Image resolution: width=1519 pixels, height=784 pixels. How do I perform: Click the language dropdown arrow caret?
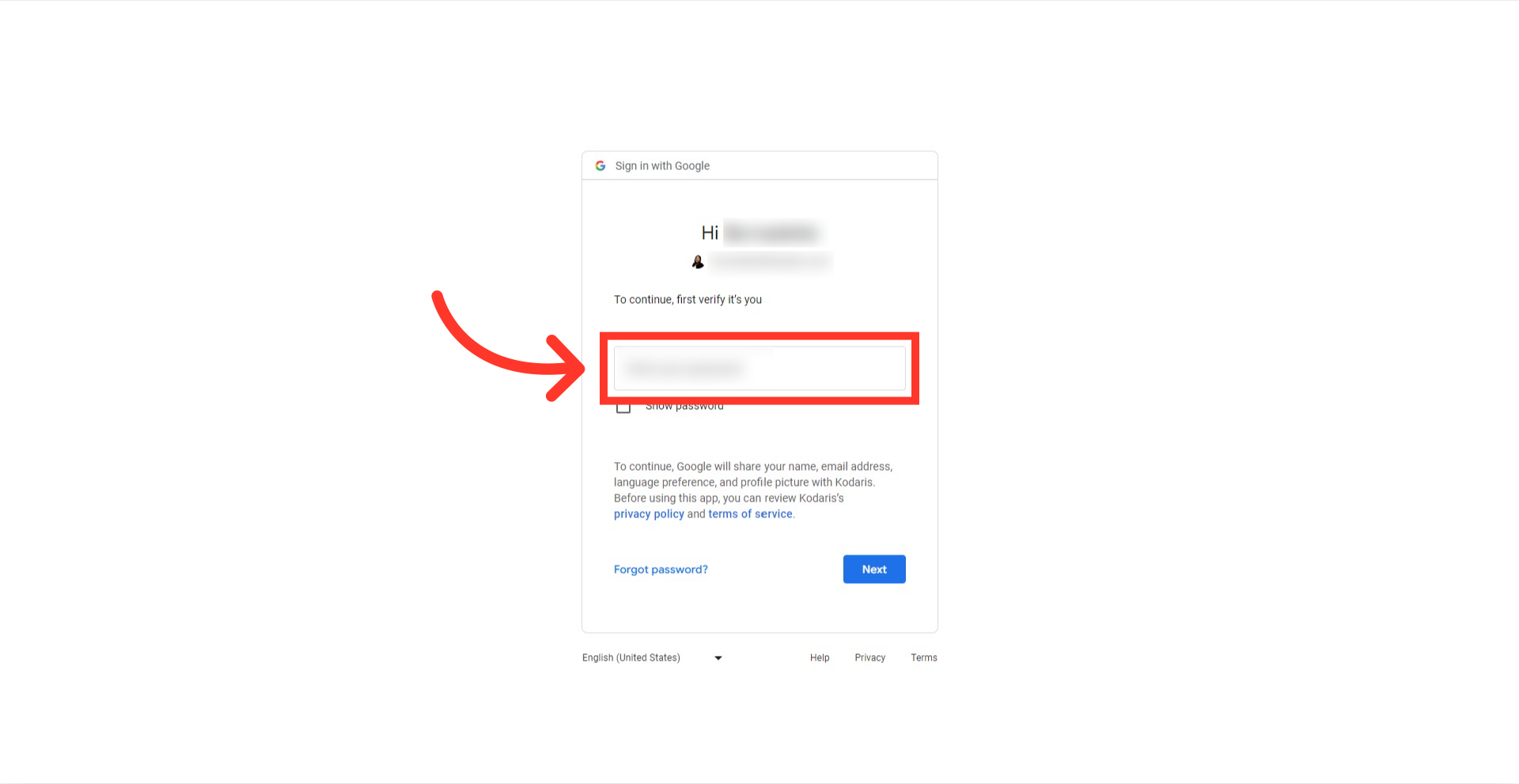(x=718, y=658)
